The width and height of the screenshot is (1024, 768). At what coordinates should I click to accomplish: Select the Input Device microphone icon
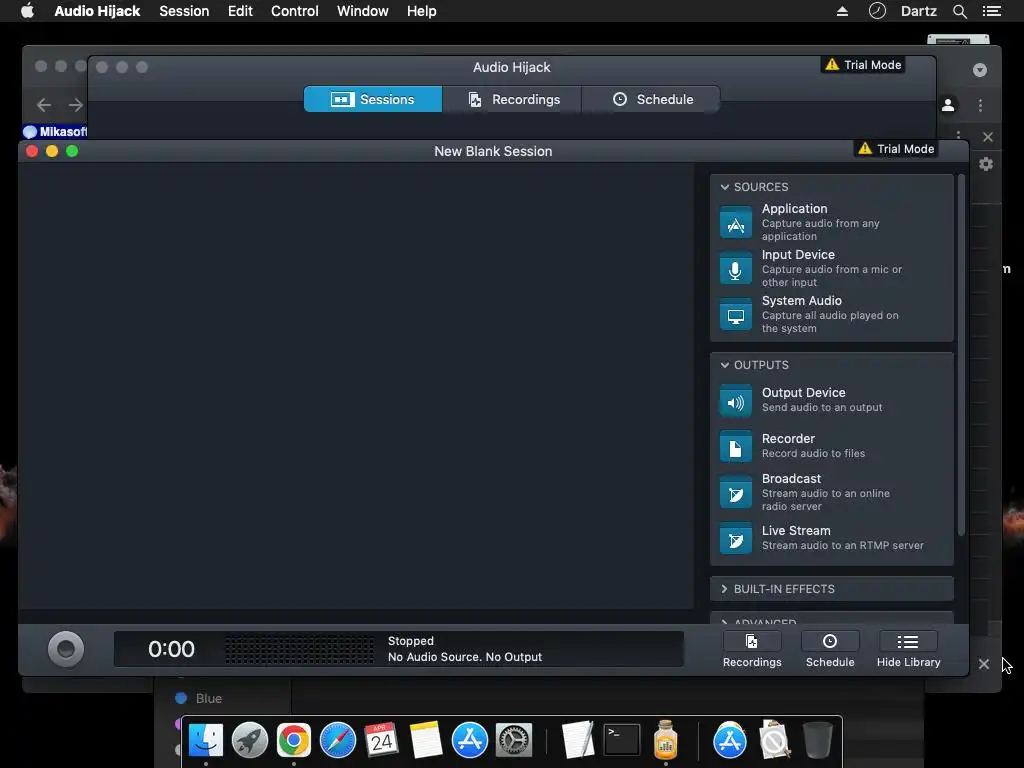click(735, 269)
